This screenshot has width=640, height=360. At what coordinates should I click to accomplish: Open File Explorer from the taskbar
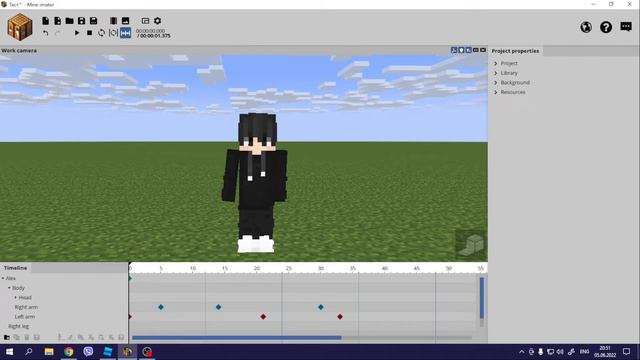pos(49,351)
